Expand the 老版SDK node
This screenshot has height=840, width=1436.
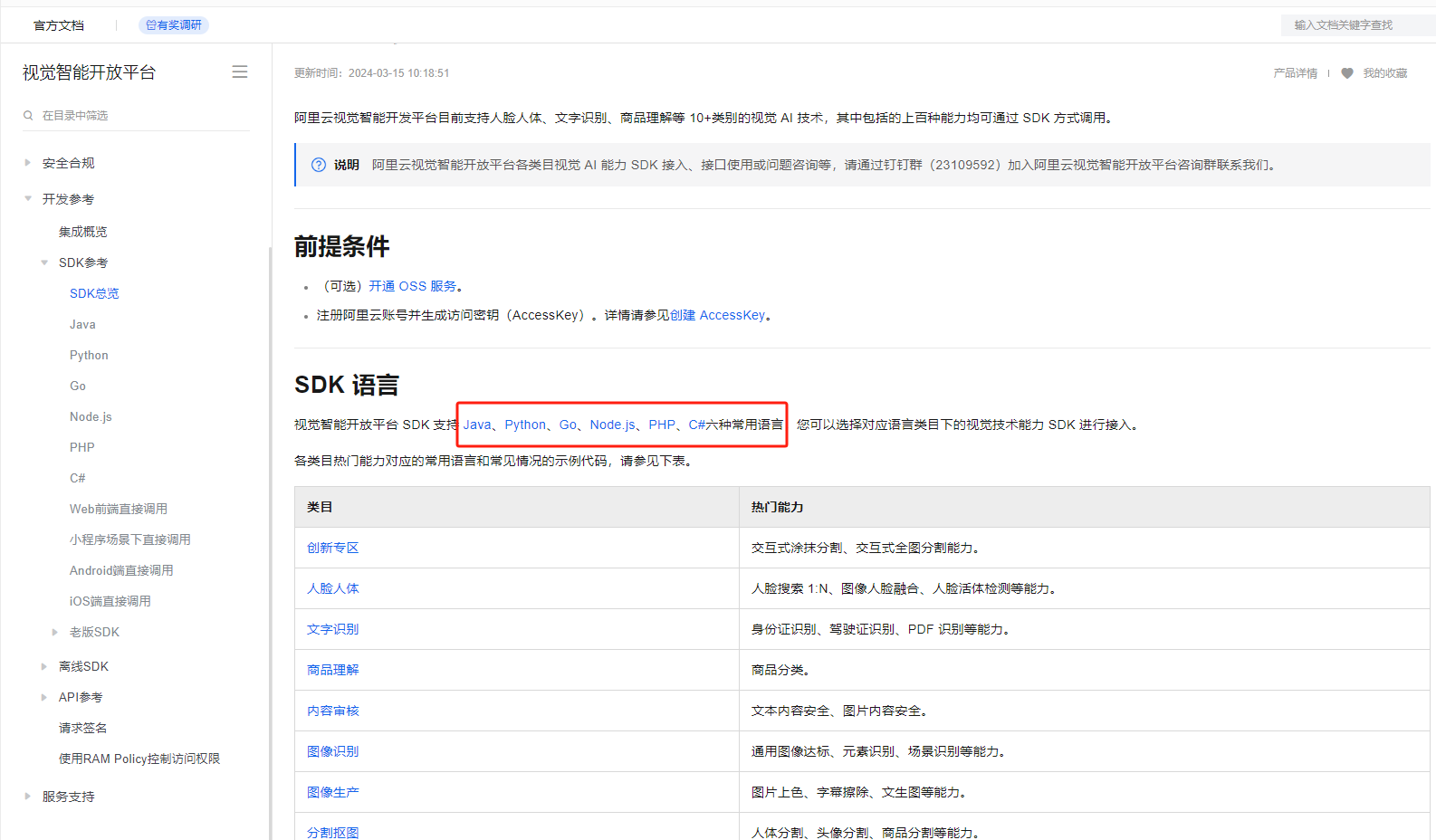[55, 632]
